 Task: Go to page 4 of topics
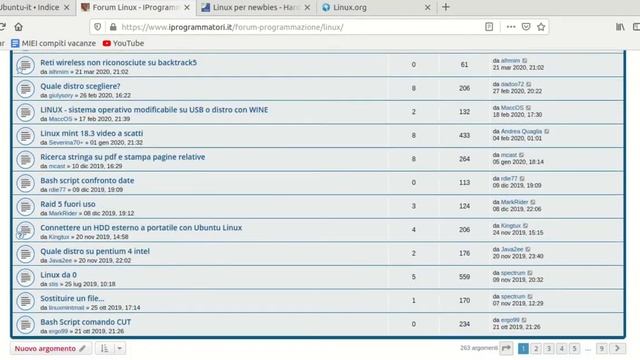pyautogui.click(x=562, y=349)
